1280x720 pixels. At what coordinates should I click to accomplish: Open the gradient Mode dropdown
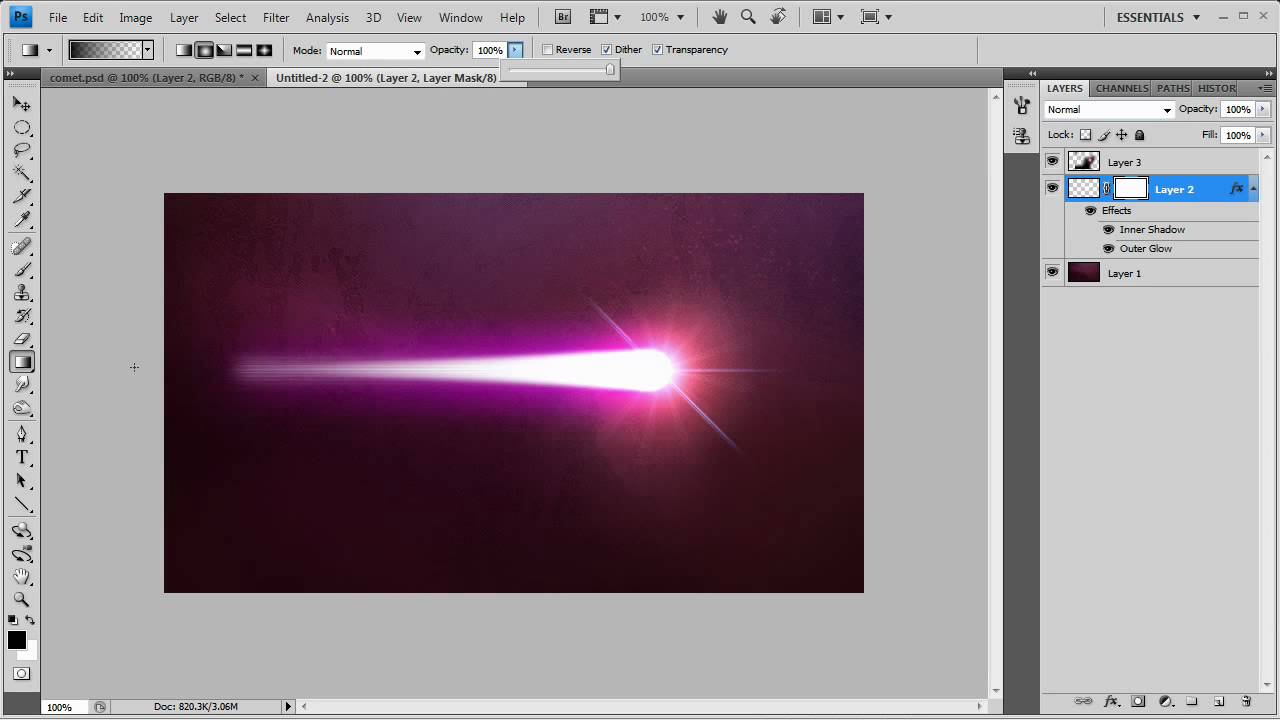(x=376, y=51)
